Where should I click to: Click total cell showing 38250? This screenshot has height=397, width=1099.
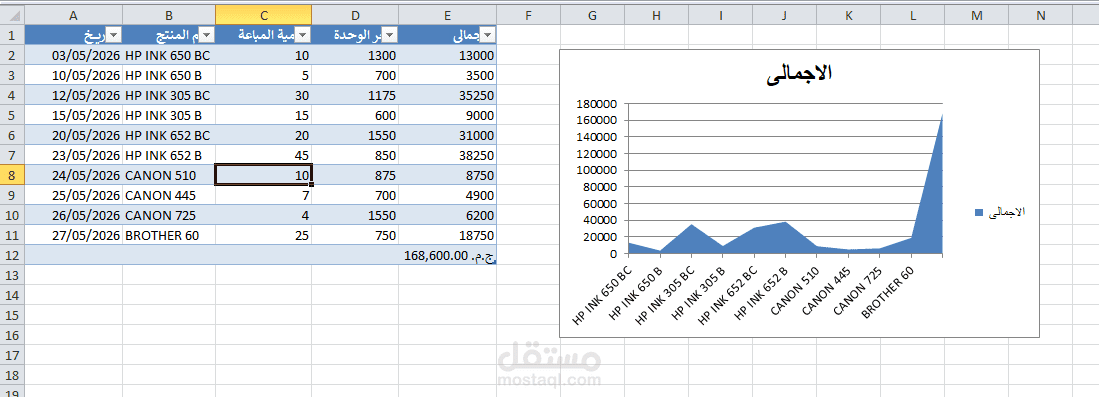click(x=448, y=155)
